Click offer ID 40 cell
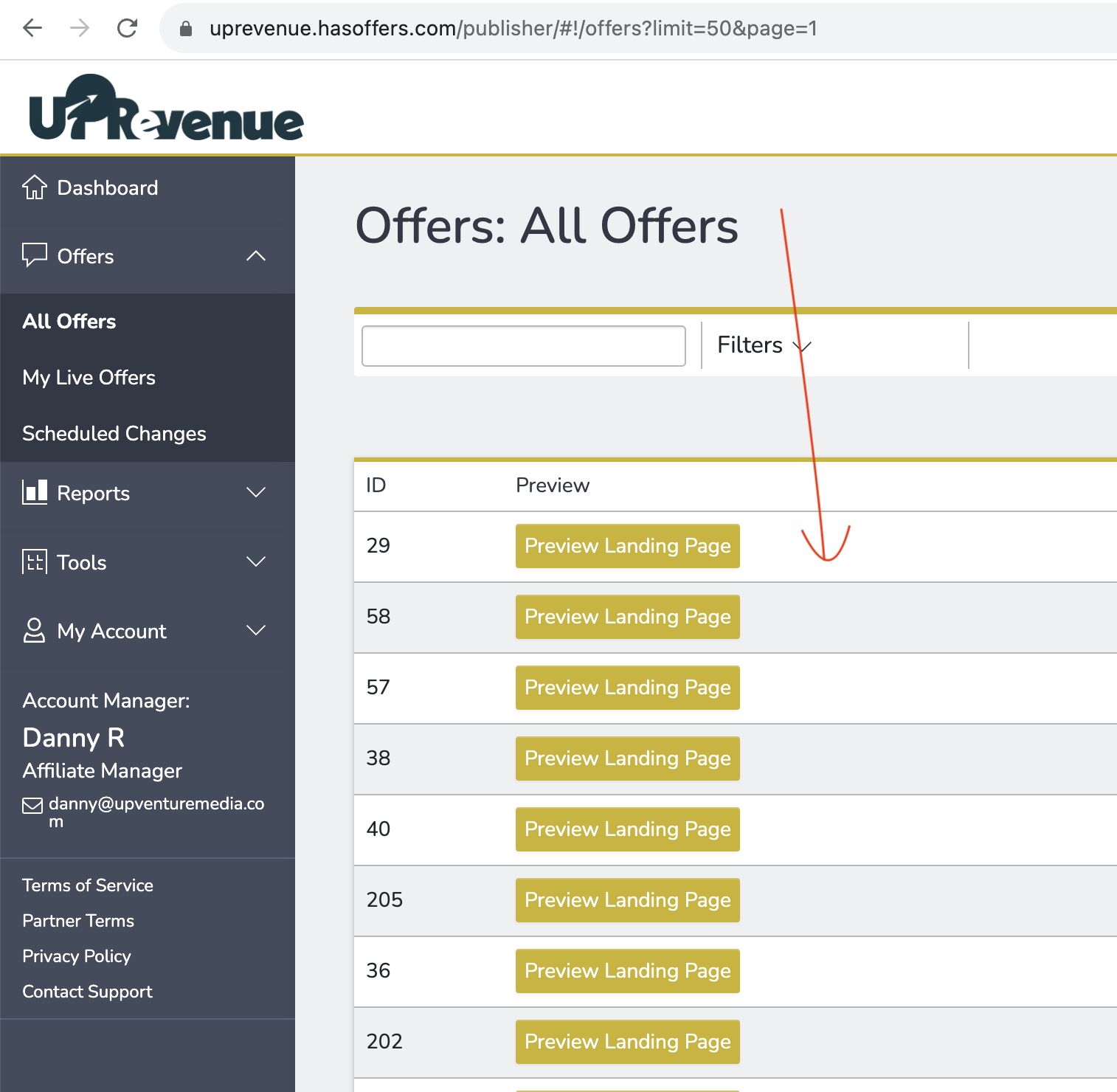 click(x=378, y=829)
